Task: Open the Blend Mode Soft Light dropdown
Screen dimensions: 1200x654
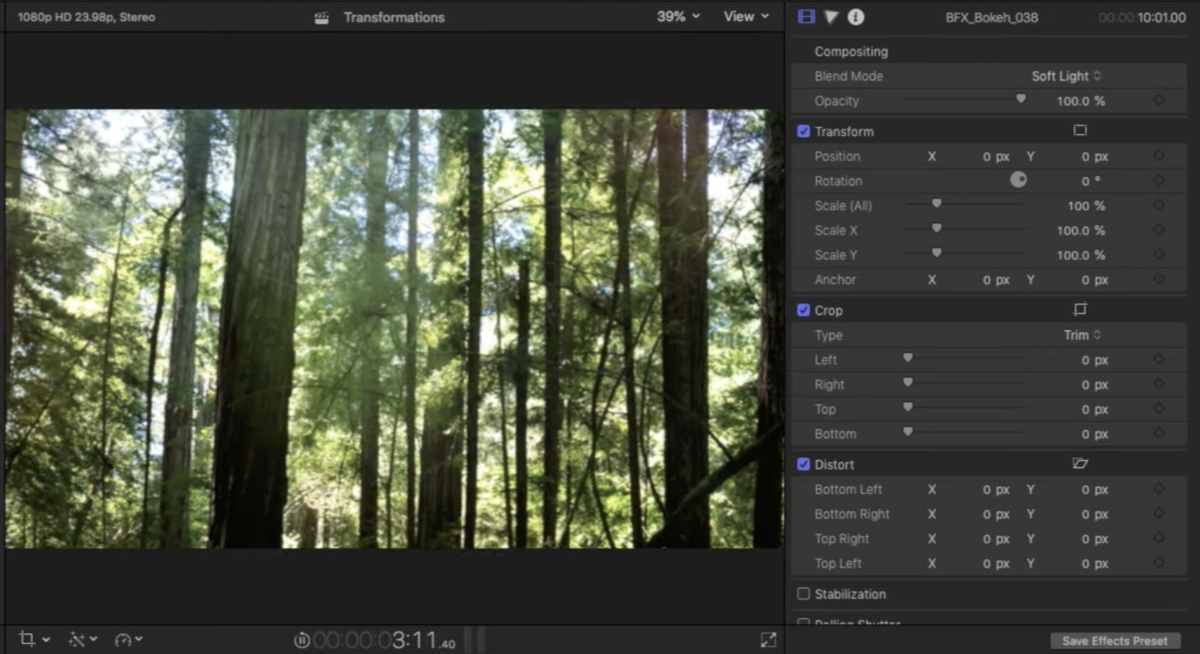Action: [1066, 76]
